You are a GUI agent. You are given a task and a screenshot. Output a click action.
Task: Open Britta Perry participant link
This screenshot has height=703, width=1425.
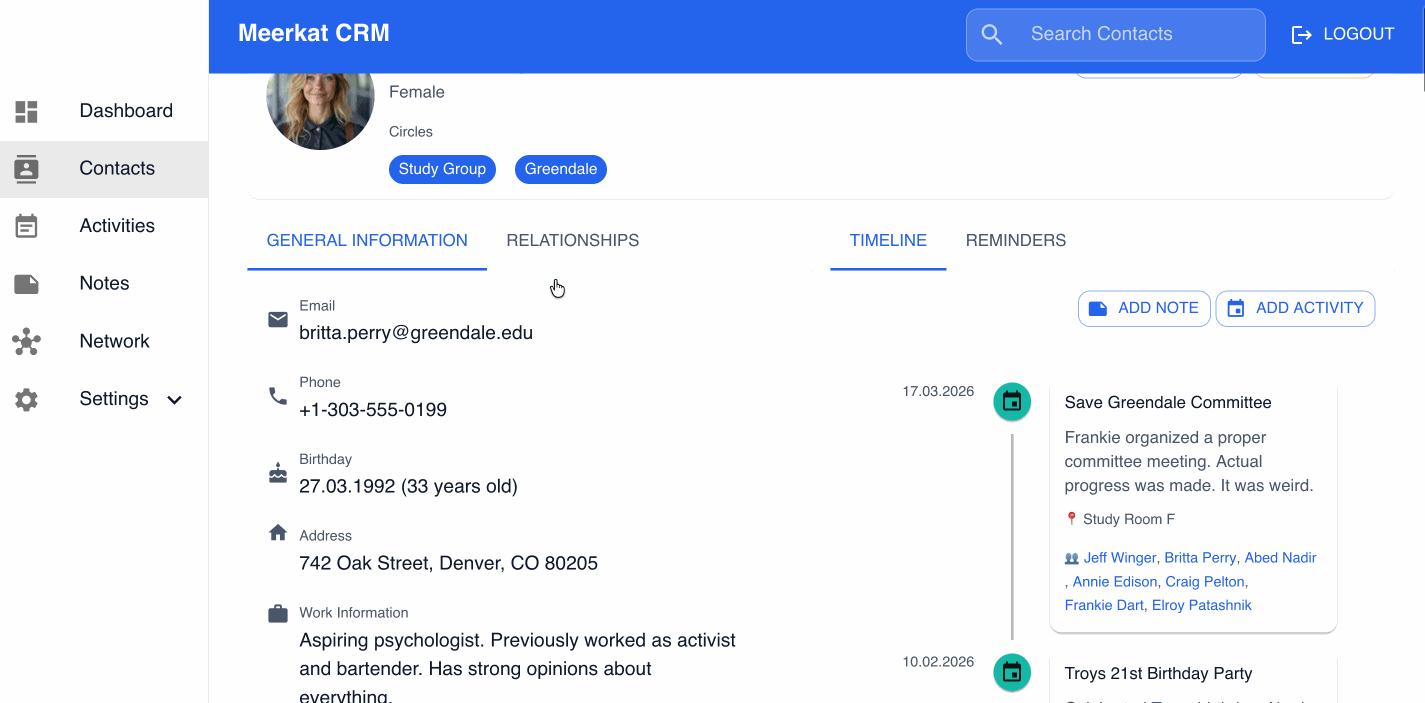click(1200, 558)
